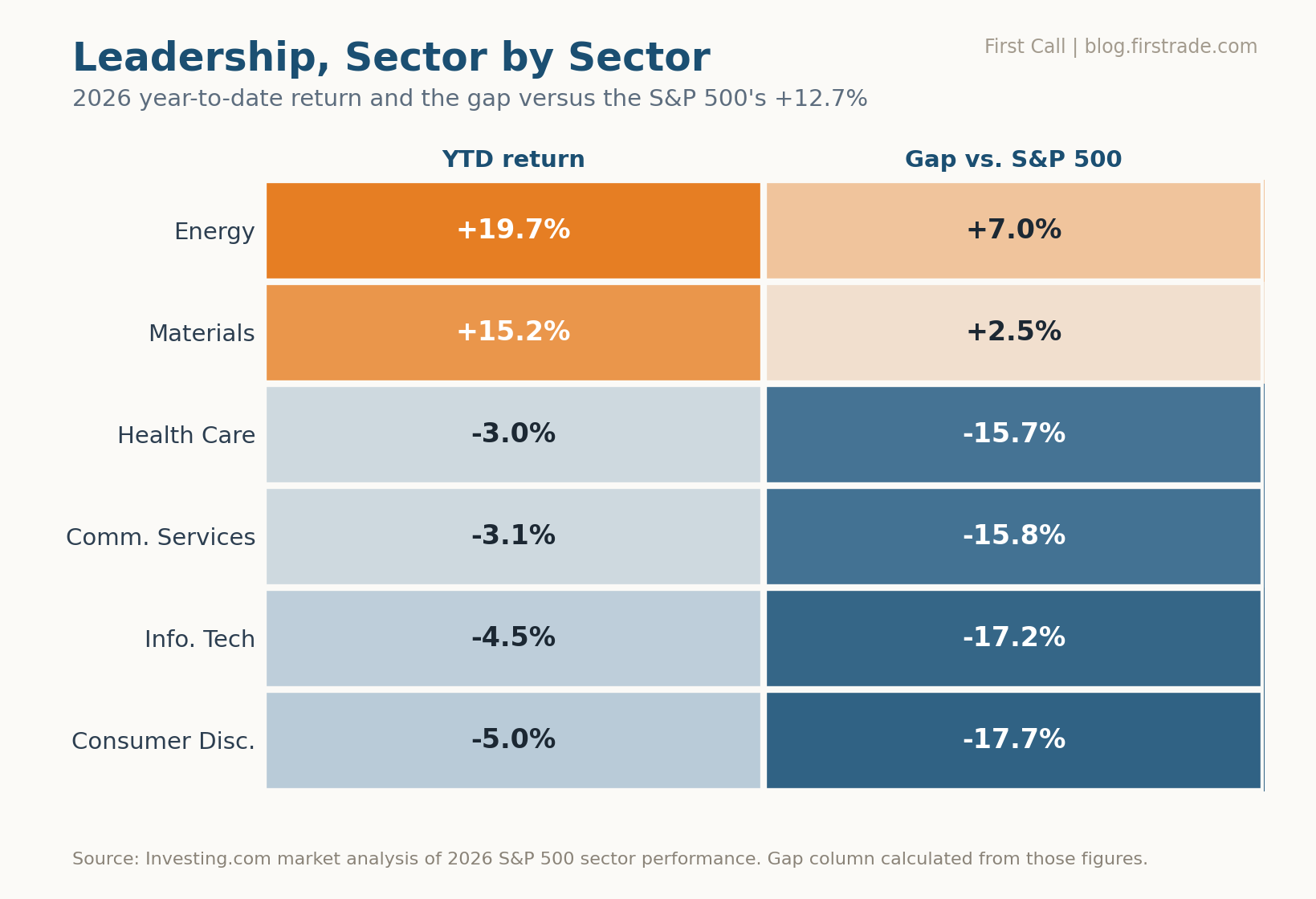Click the subtitle mentioning S&P 500's +12.7%

470,99
